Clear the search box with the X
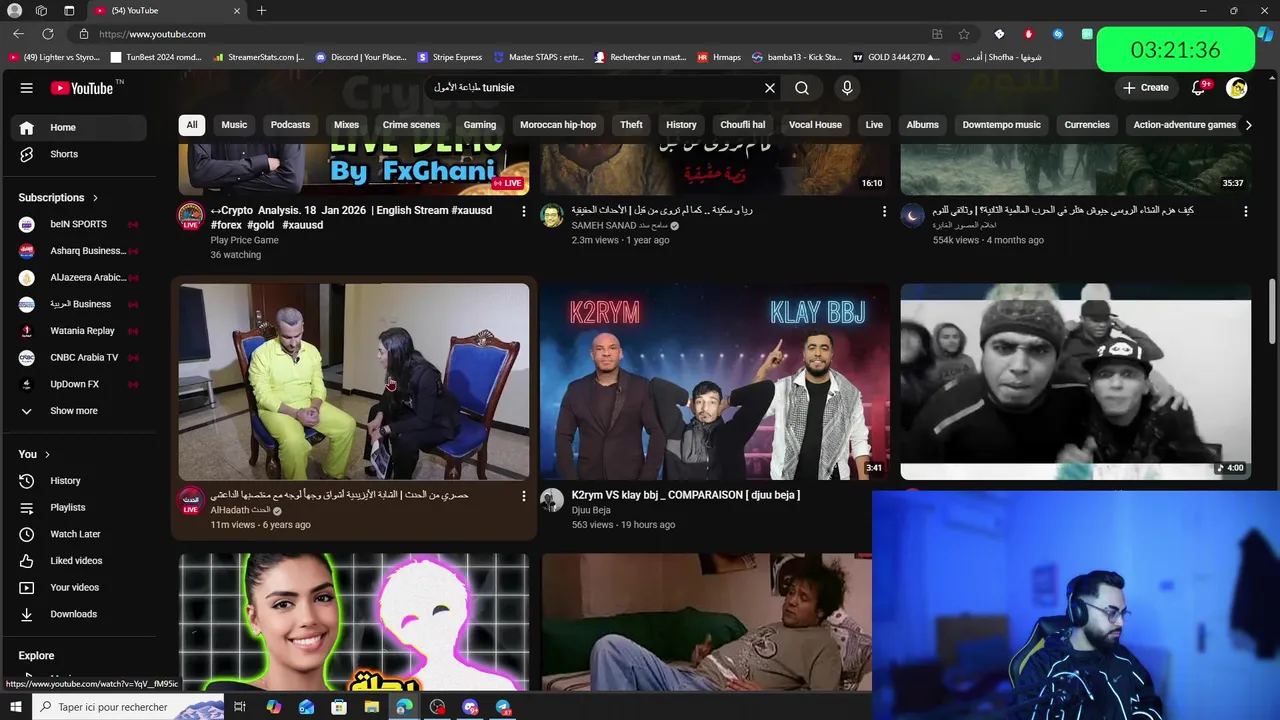Screen dimensions: 1280x720 (x=770, y=88)
